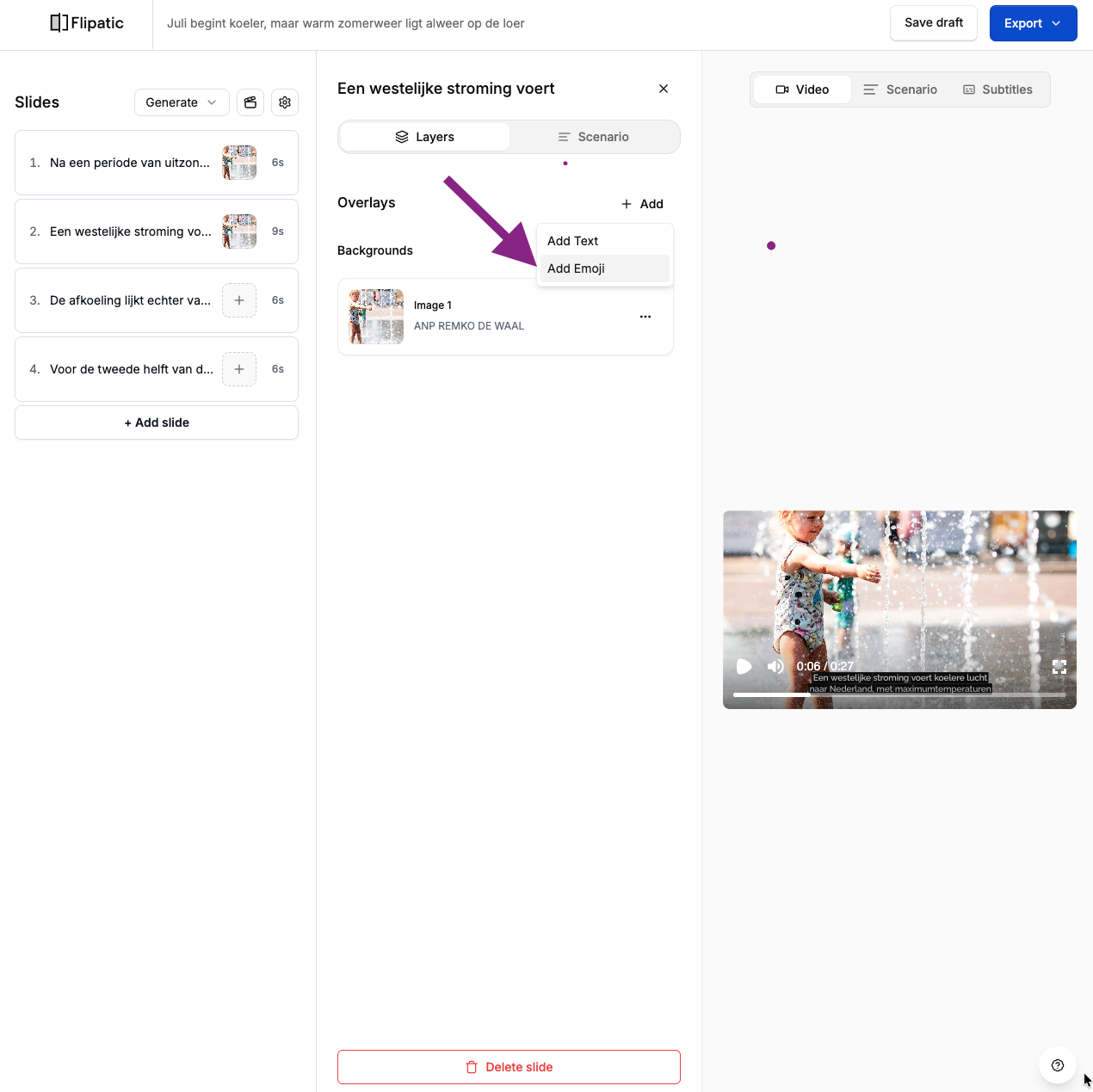Choose Add Text from overlay menu
Viewport: 1093px width, 1092px height.
[x=605, y=241]
